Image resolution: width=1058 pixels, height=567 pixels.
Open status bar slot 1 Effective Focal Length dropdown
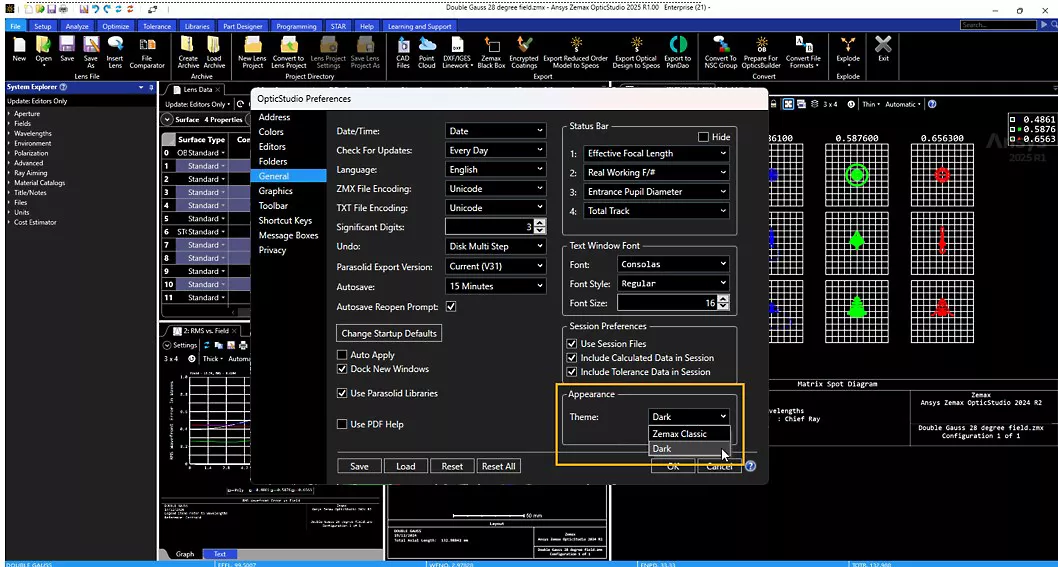[657, 153]
